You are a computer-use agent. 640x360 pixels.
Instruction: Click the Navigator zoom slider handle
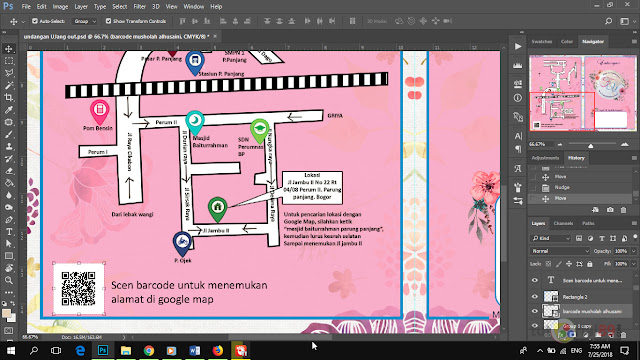click(591, 145)
